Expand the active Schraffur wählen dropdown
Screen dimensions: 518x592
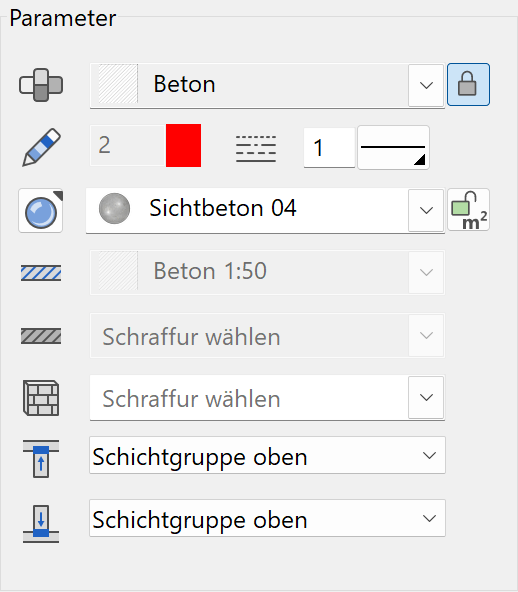(x=426, y=398)
